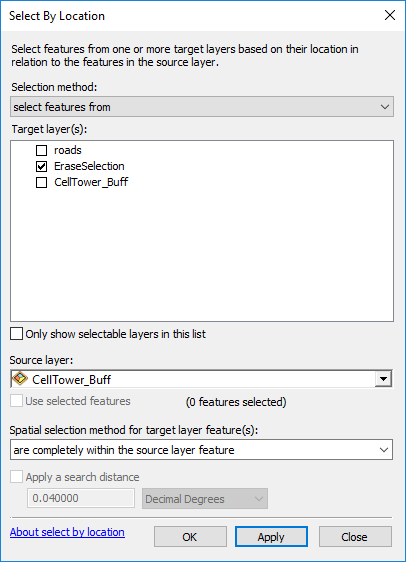
Task: Check the roads layer checkbox
Action: point(42,150)
